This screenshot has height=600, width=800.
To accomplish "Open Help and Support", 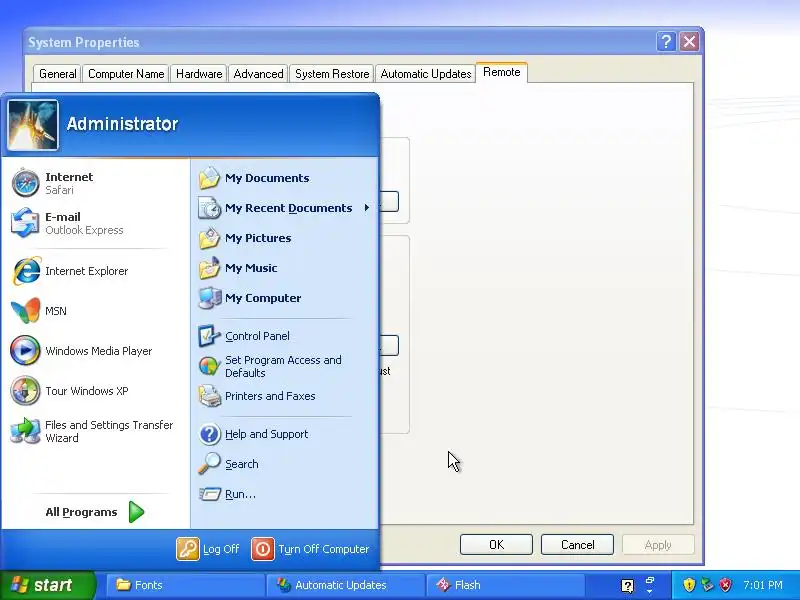I will [x=284, y=434].
